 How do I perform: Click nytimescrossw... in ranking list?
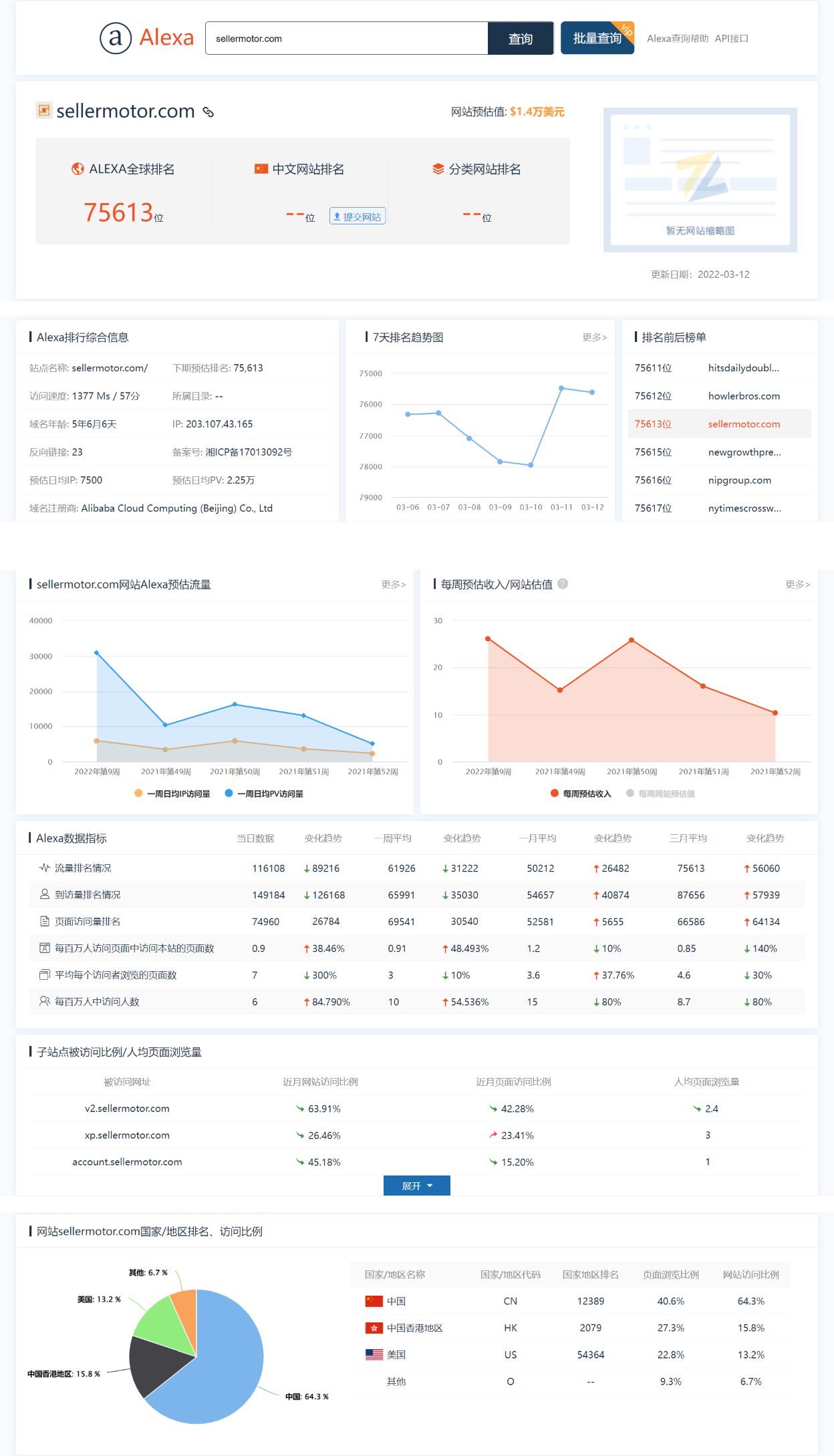744,508
